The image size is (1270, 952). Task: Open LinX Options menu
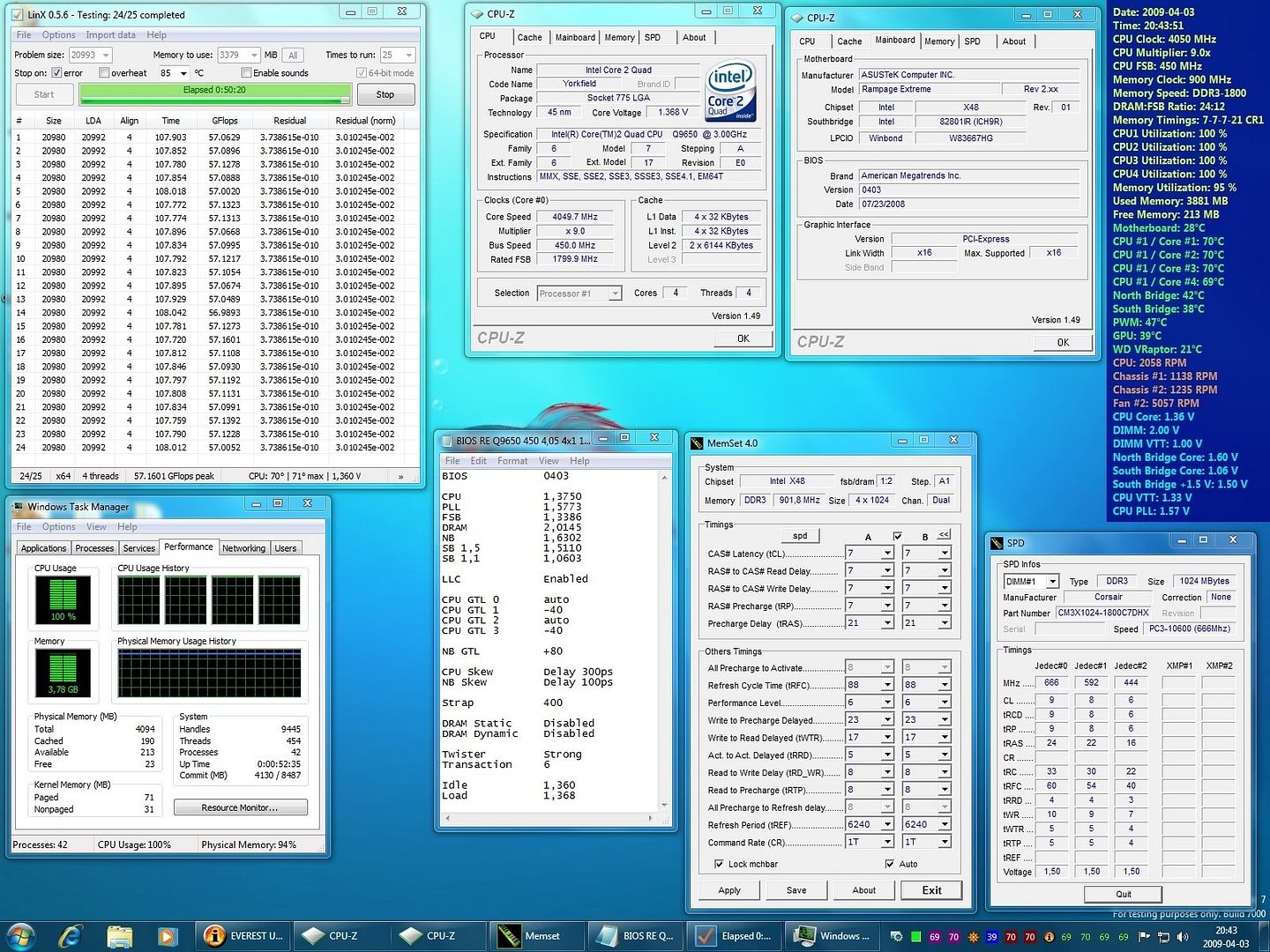pos(58,35)
